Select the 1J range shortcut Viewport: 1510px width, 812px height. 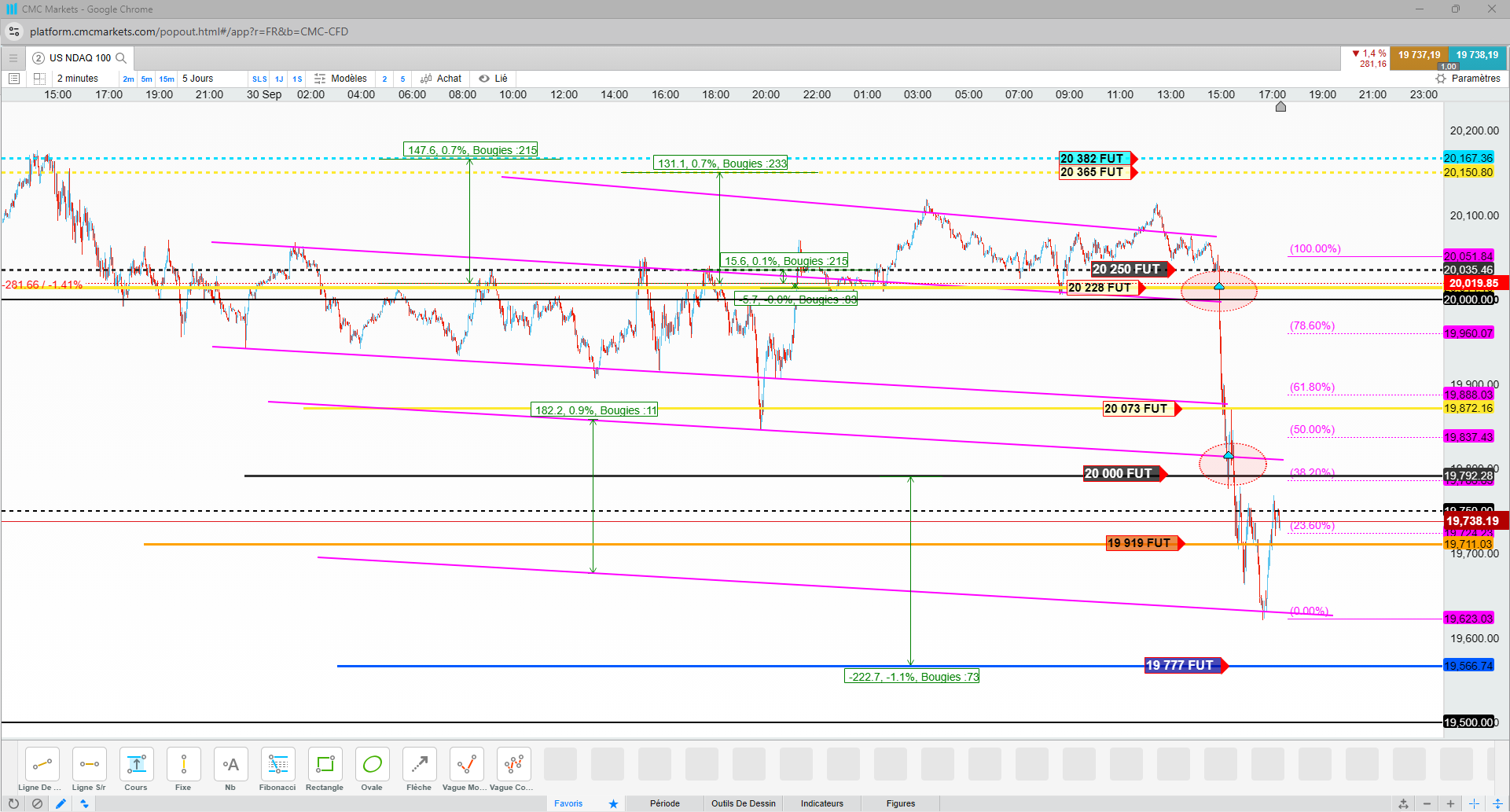pyautogui.click(x=279, y=79)
